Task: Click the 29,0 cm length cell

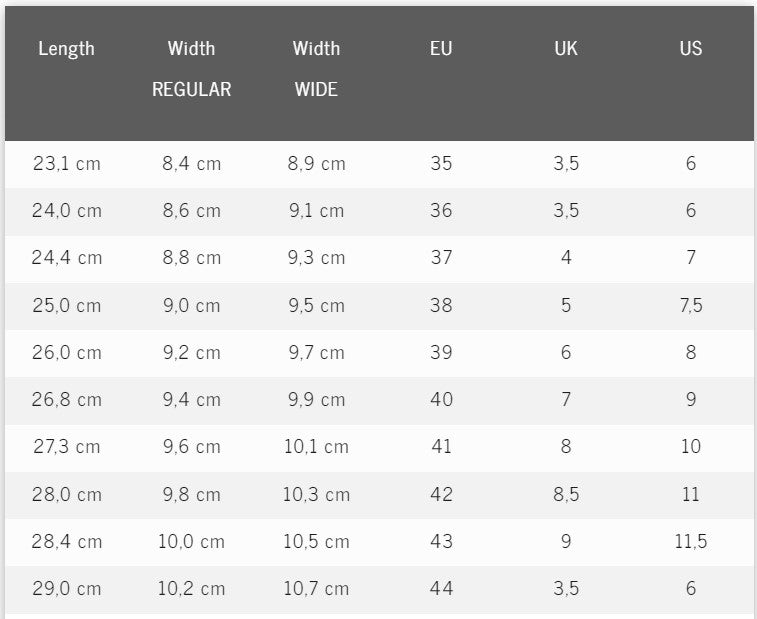Action: click(67, 589)
